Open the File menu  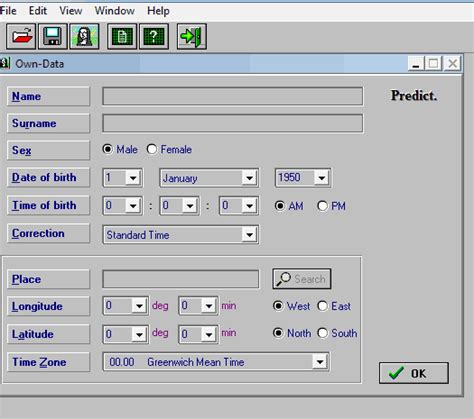pyautogui.click(x=8, y=11)
